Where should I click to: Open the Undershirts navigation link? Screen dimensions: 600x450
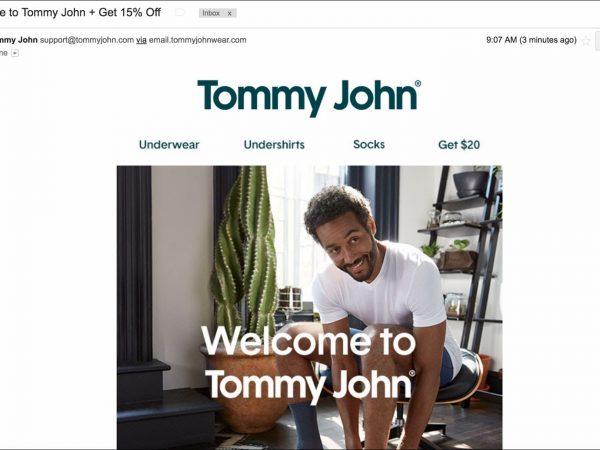pos(274,145)
